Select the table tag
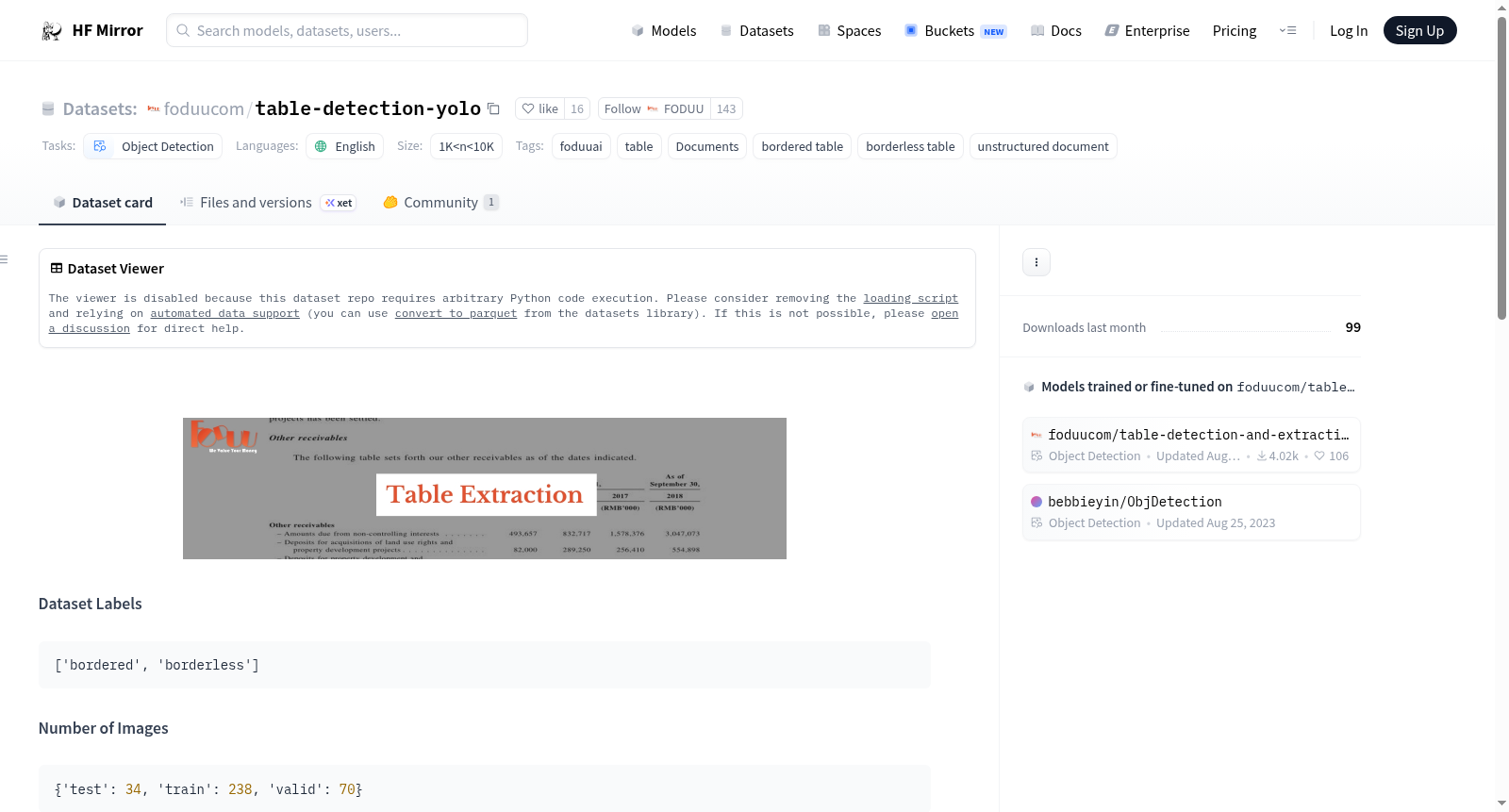Screen dimensions: 1509x812 [638, 146]
